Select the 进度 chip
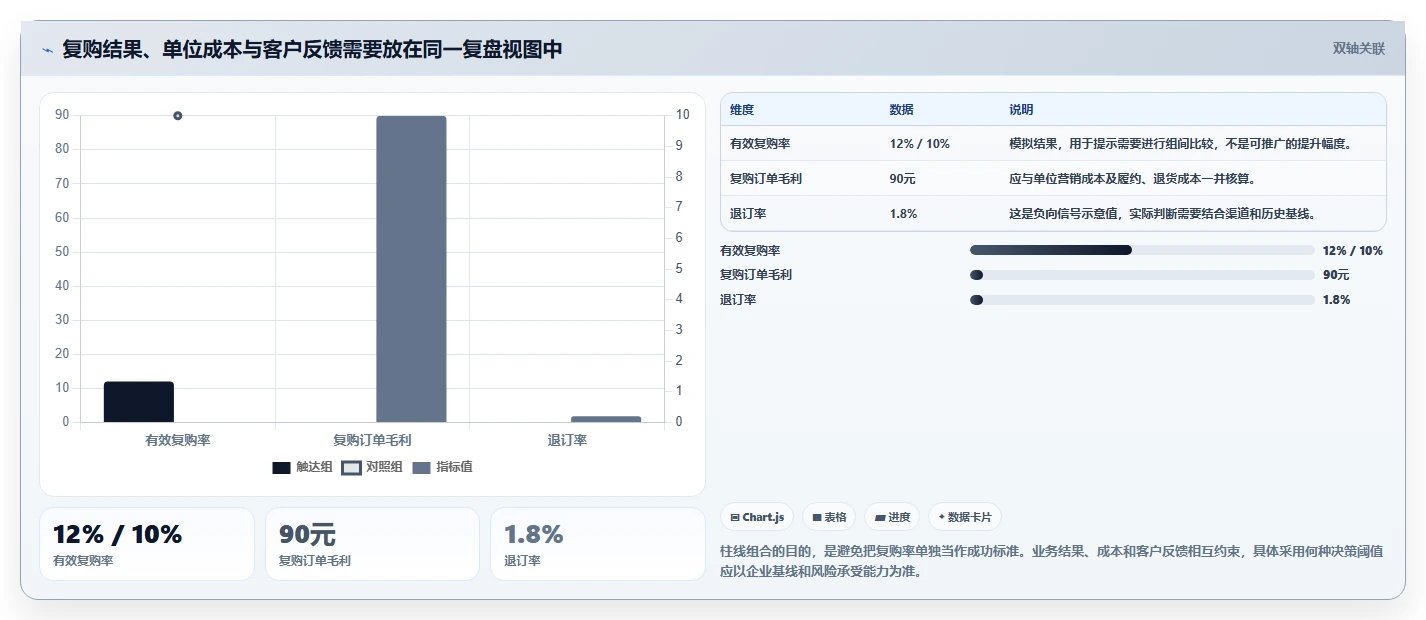 [892, 517]
